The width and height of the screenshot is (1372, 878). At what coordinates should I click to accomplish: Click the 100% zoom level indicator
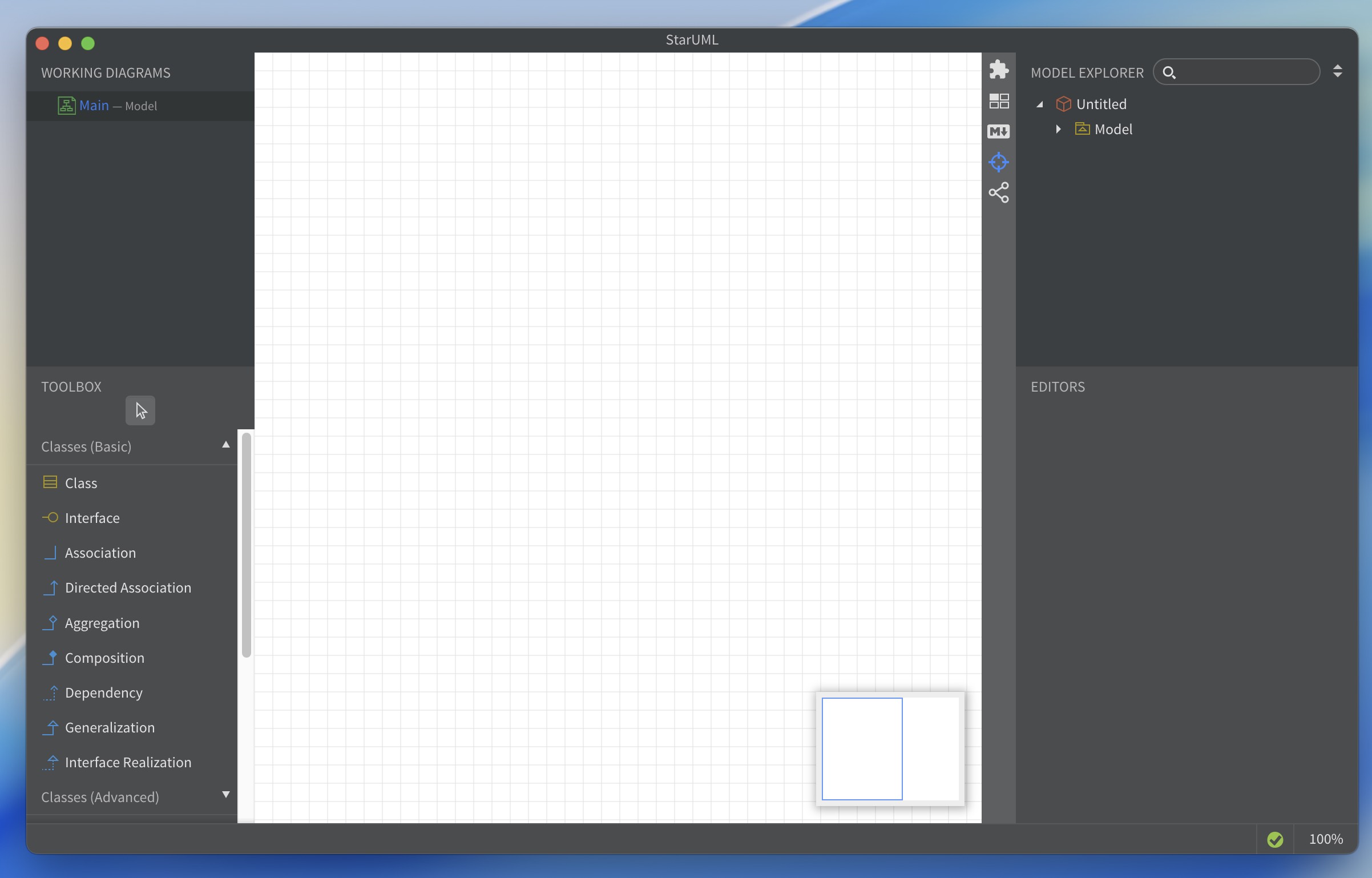click(1325, 839)
